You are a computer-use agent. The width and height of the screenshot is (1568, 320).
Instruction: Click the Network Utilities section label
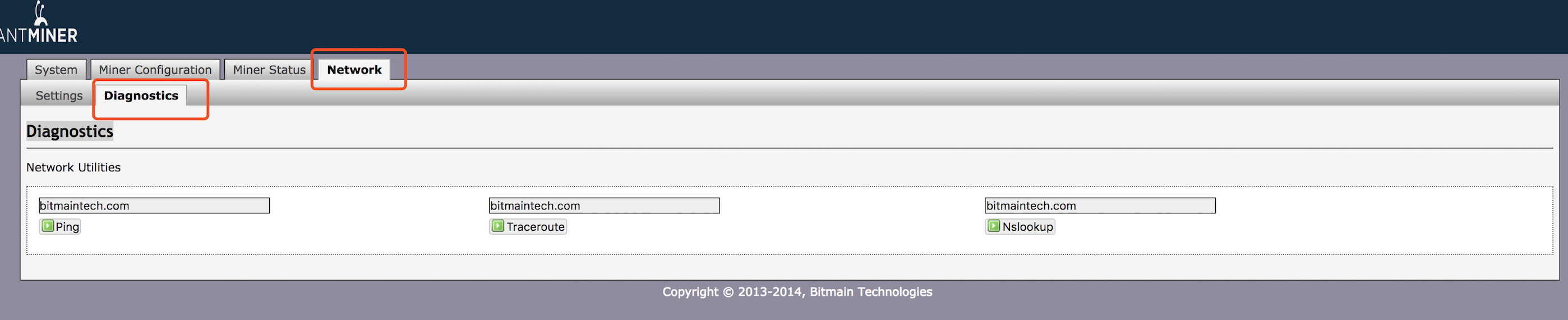tap(73, 168)
